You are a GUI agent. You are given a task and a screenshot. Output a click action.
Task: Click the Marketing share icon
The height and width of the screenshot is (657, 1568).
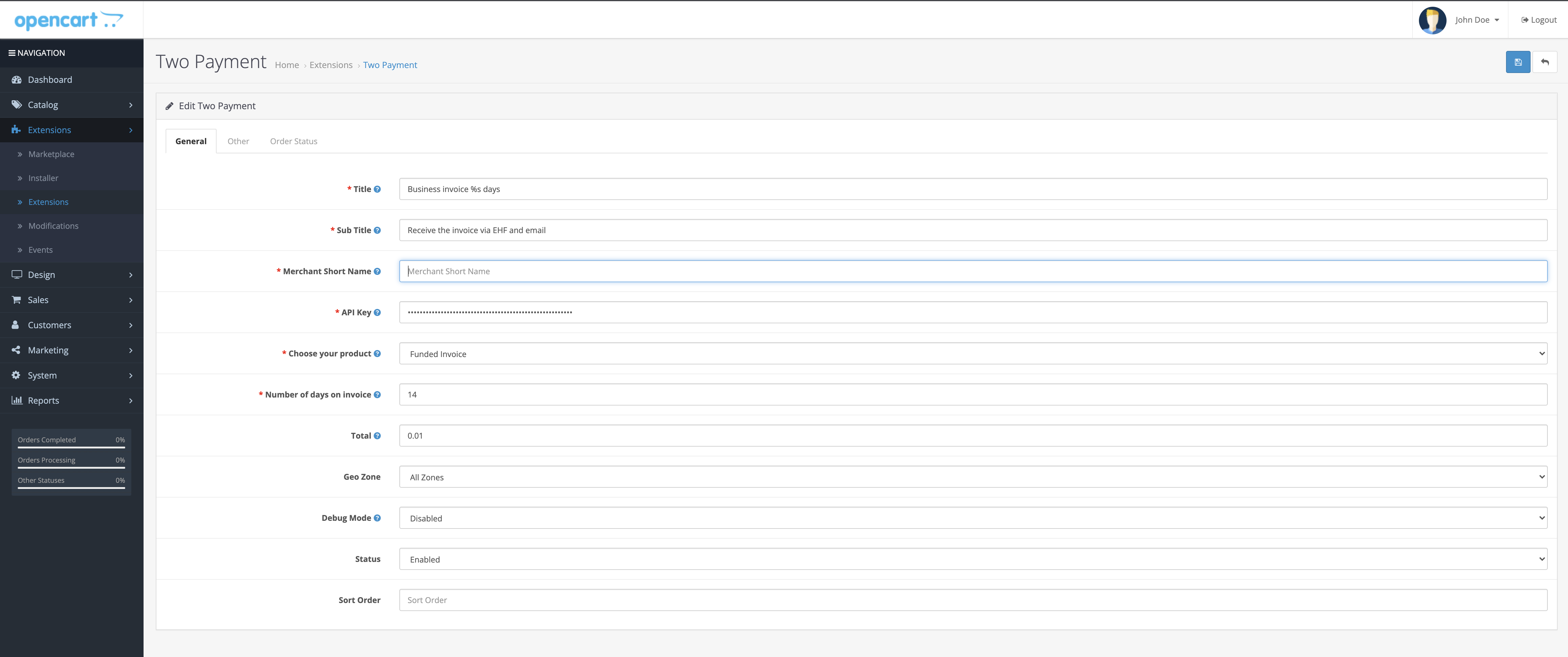[16, 350]
